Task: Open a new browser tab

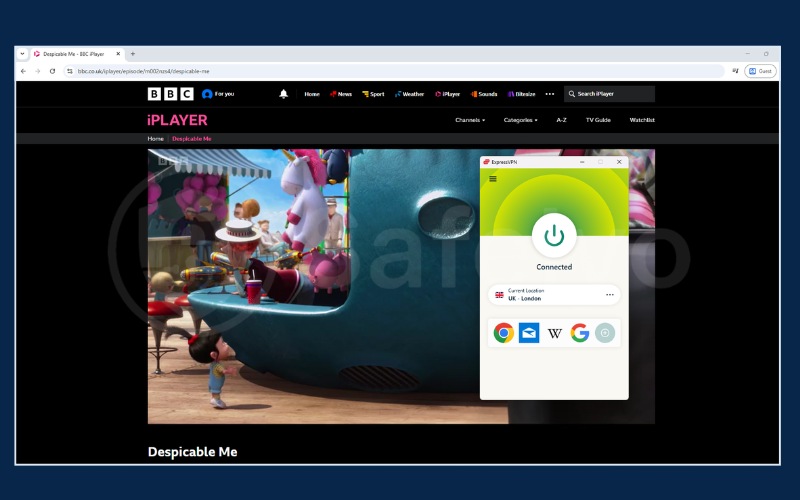Action: (x=133, y=54)
